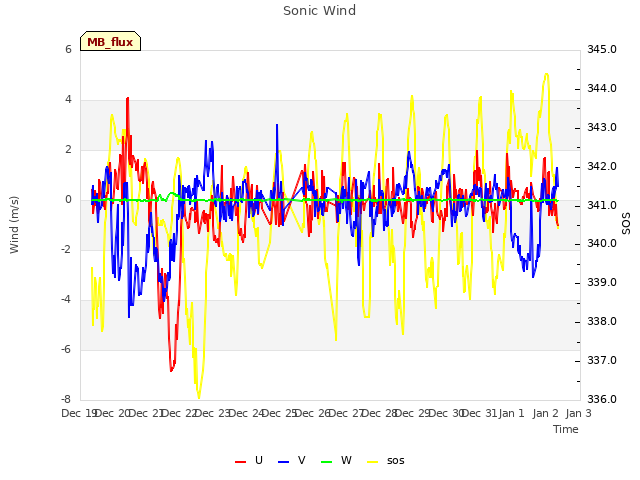The height and width of the screenshot is (480, 640).
Task: Click the W legend label
Action: coord(346,460)
